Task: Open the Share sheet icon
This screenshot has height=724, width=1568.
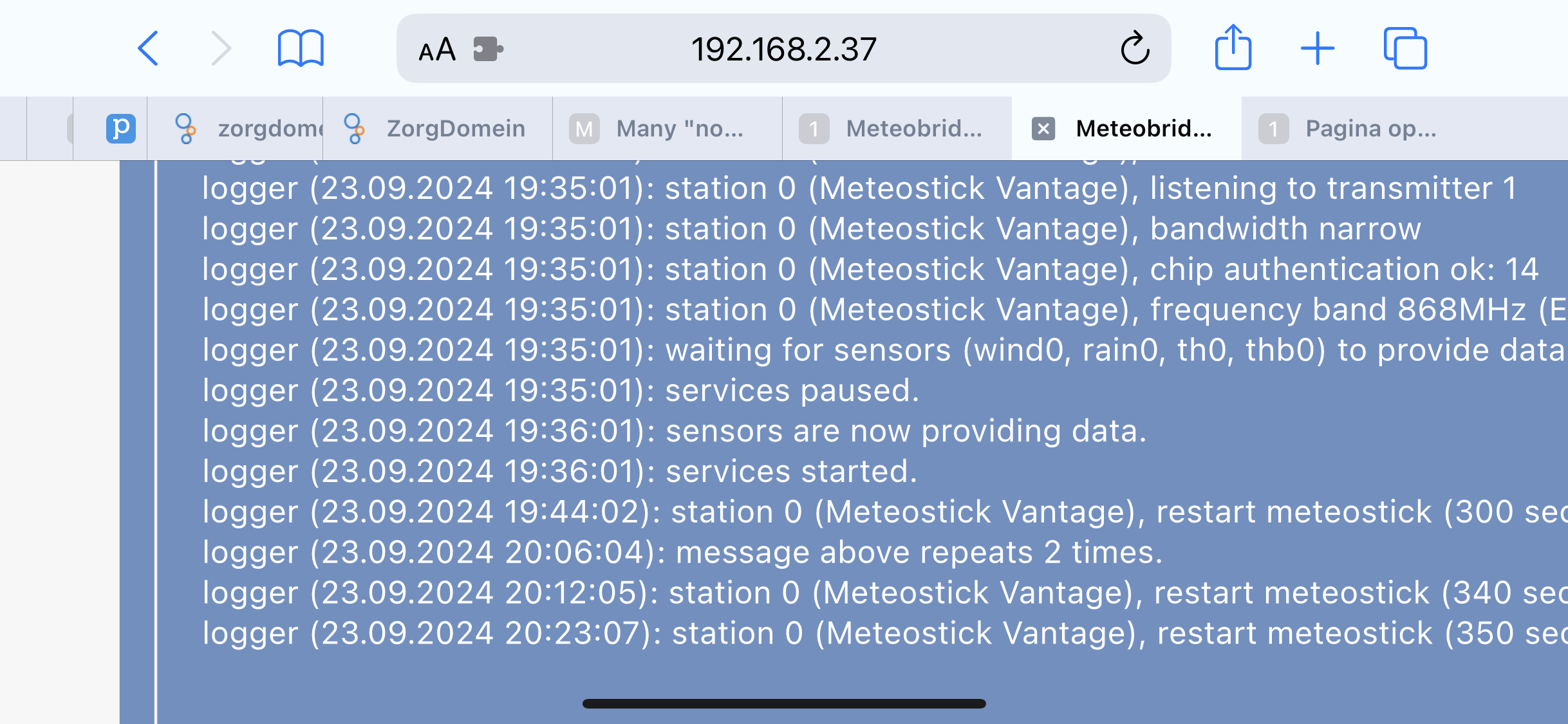Action: [1233, 47]
